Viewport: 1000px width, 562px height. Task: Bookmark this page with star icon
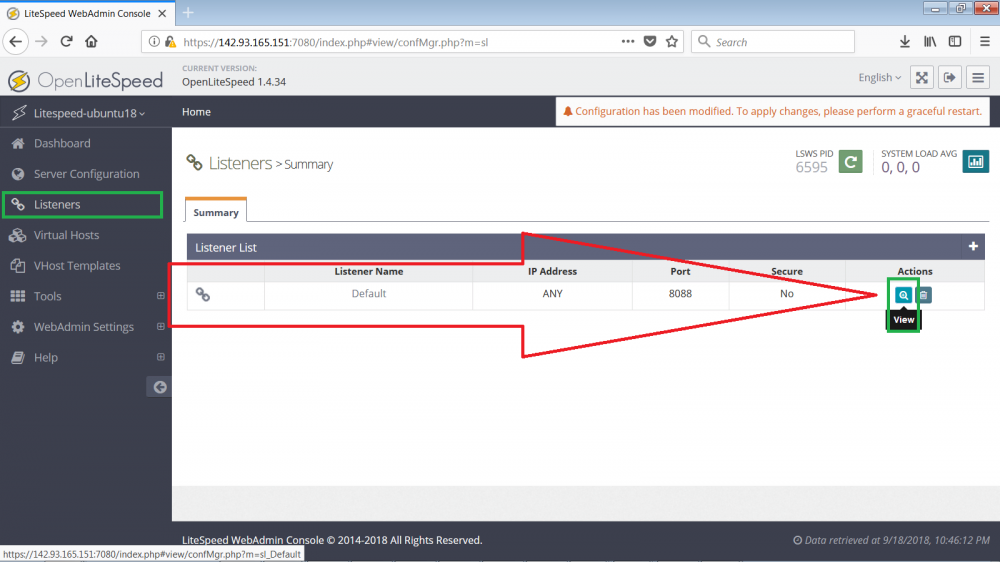click(x=672, y=41)
